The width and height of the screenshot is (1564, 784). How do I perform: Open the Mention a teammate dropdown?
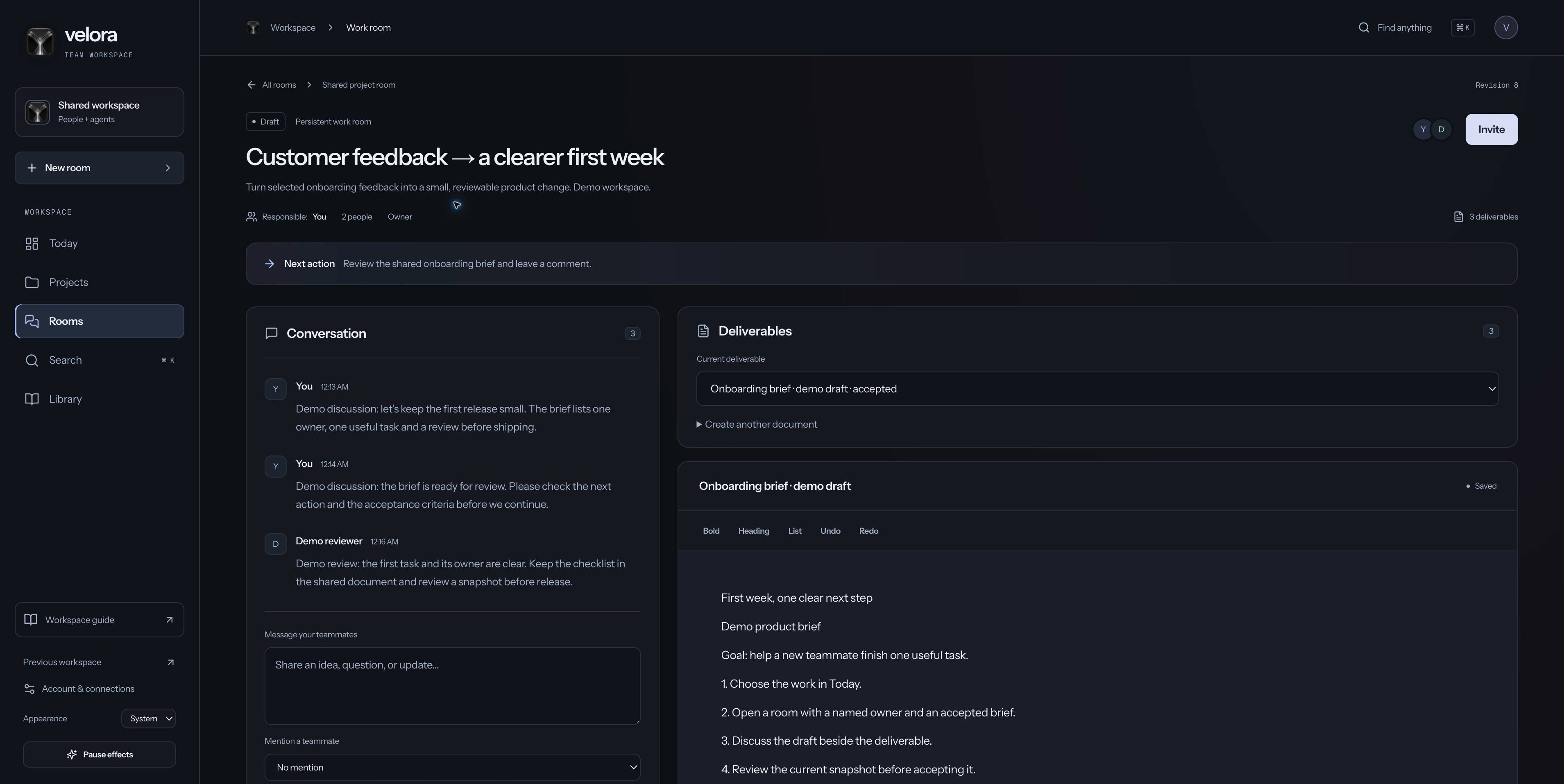click(452, 768)
